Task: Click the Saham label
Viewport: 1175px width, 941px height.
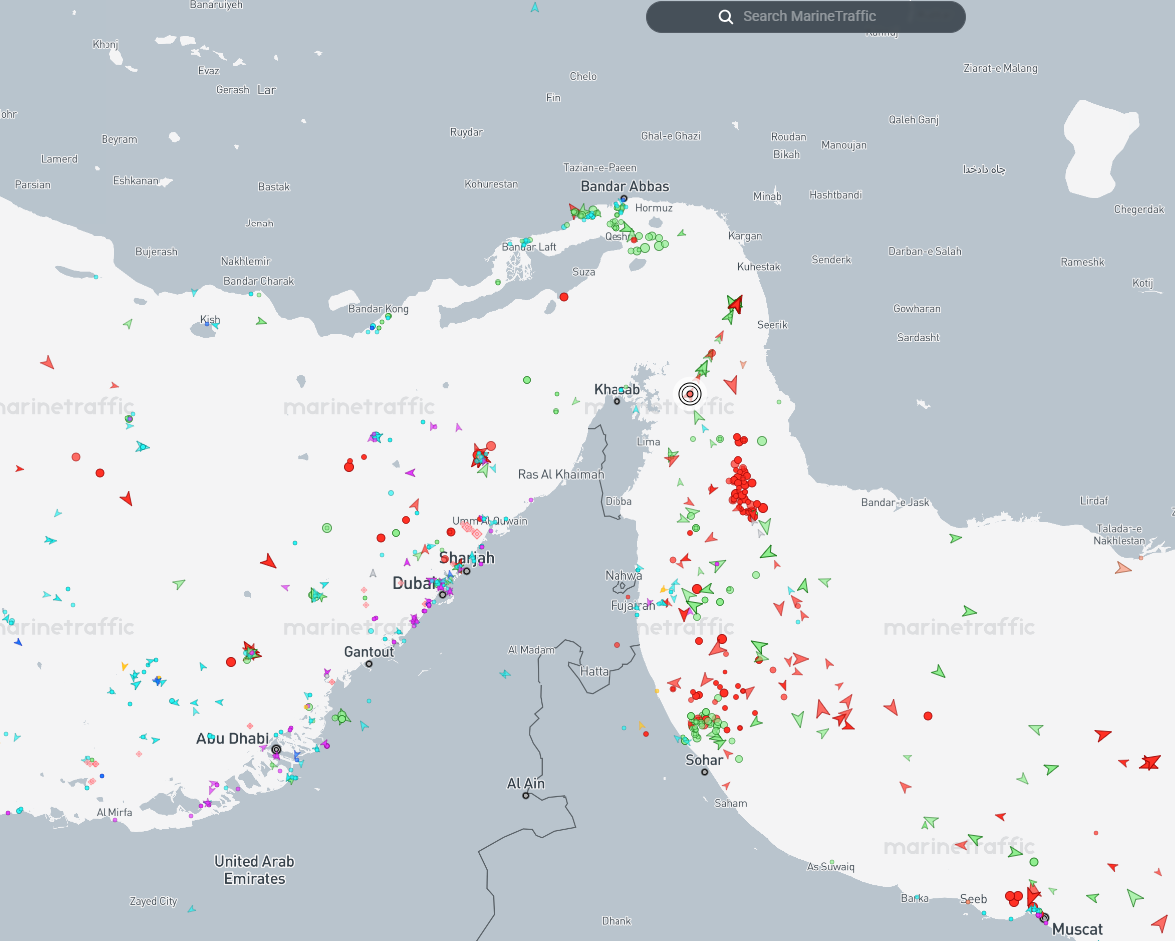Action: tap(731, 803)
